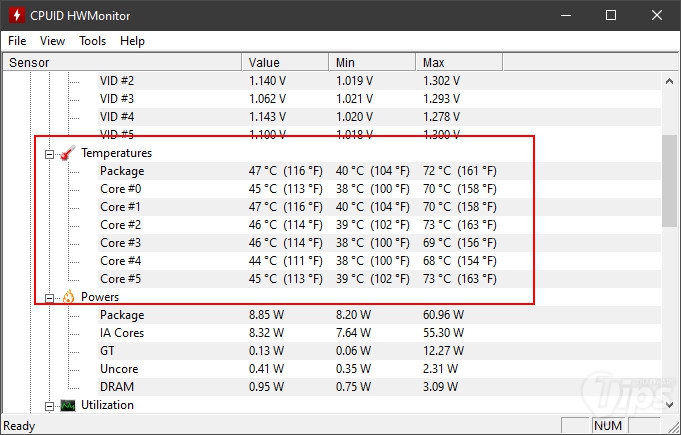Click Core #2 value 46 °C (114 °F)
The height and width of the screenshot is (435, 681).
coord(285,225)
